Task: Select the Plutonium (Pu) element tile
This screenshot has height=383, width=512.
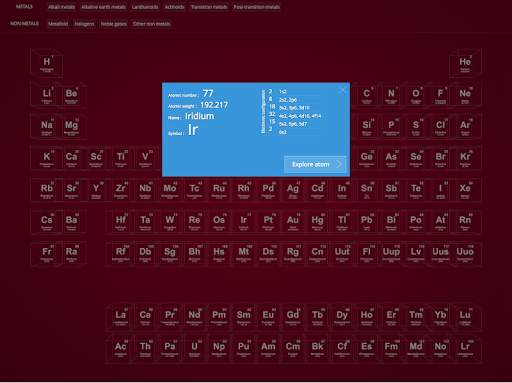Action: 244,348
